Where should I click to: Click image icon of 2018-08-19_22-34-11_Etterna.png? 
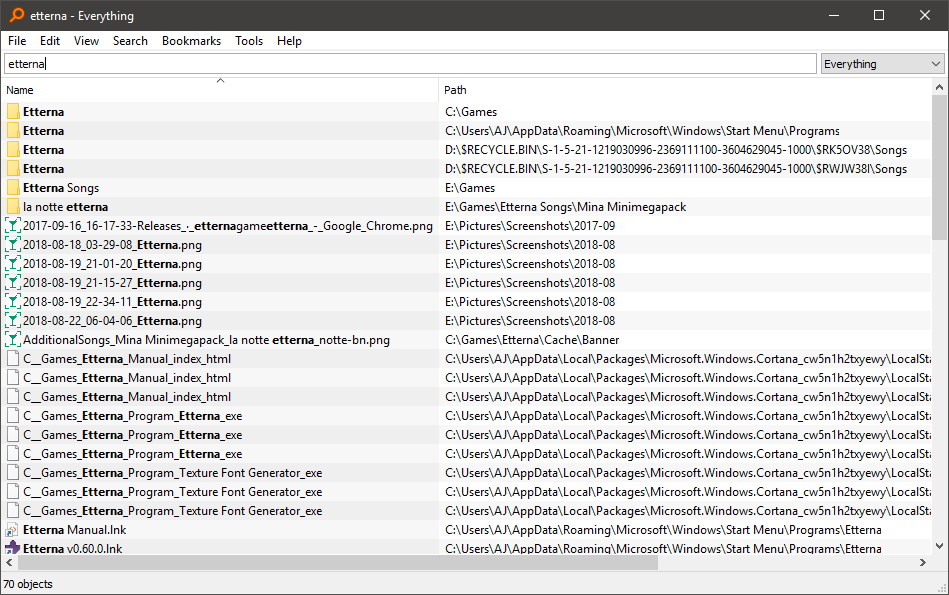coord(13,301)
